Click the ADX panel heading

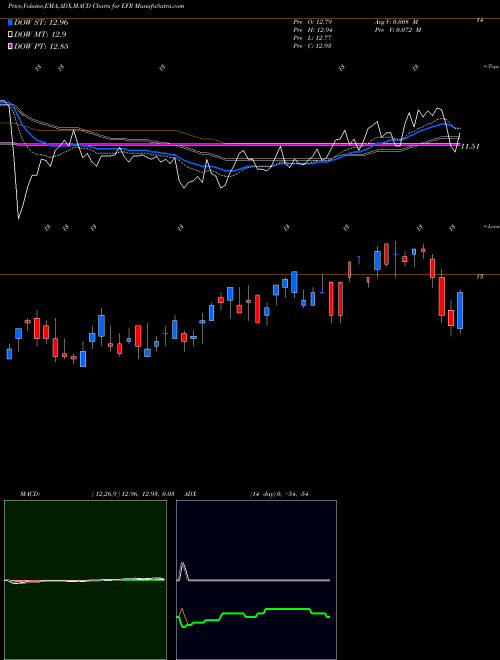[191, 494]
